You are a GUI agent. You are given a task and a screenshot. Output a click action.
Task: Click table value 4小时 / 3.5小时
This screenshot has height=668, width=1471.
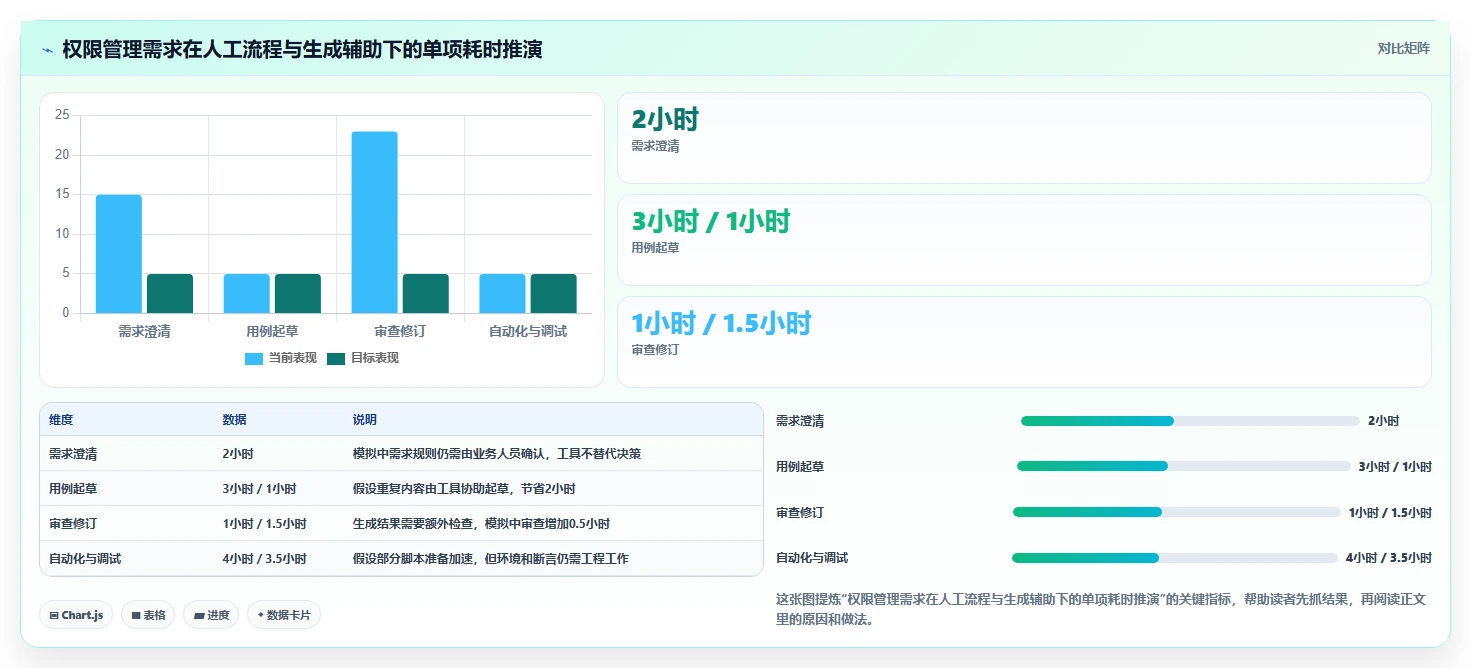pyautogui.click(x=264, y=559)
